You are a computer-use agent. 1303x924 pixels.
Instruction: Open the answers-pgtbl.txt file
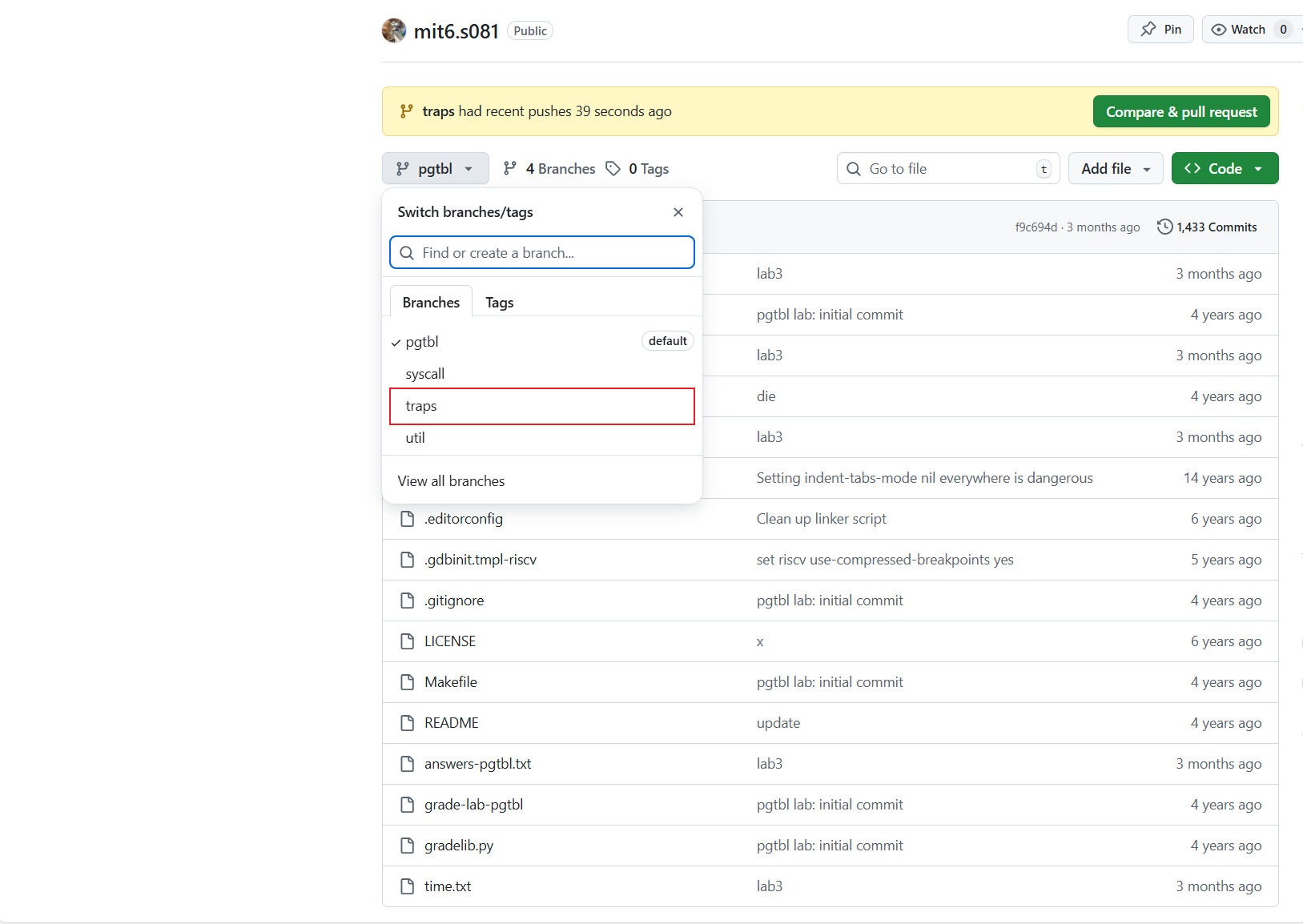(478, 764)
